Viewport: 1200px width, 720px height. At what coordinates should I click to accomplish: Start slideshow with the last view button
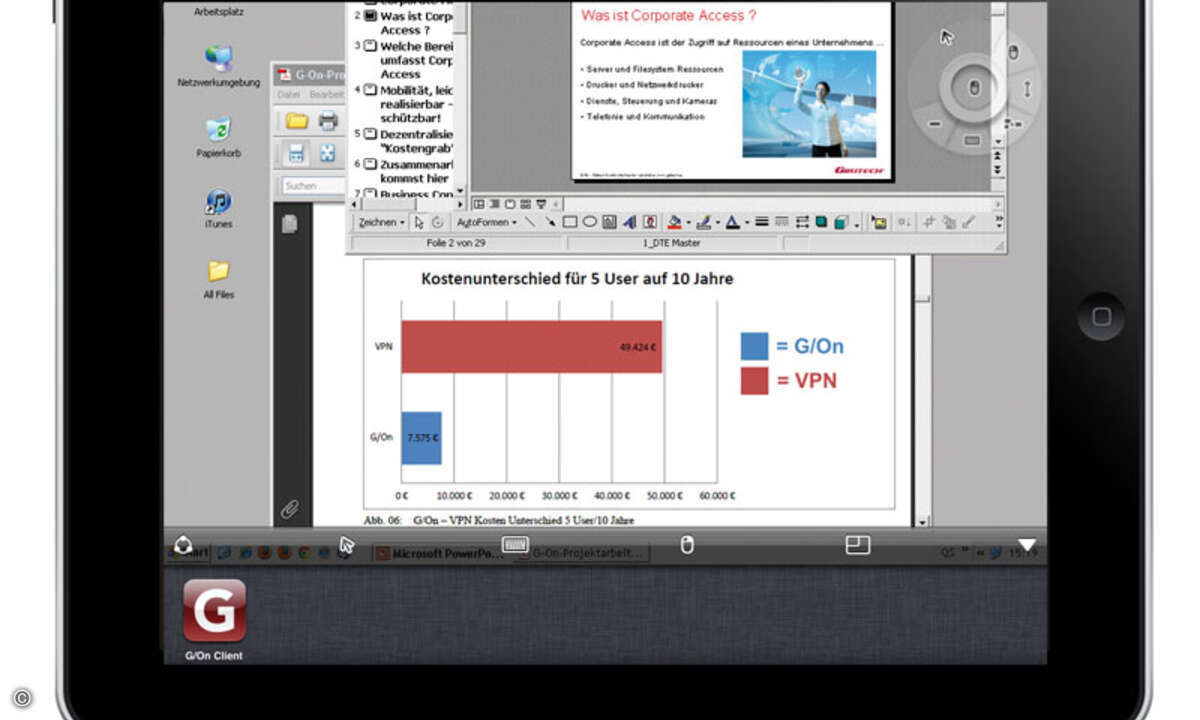(541, 203)
